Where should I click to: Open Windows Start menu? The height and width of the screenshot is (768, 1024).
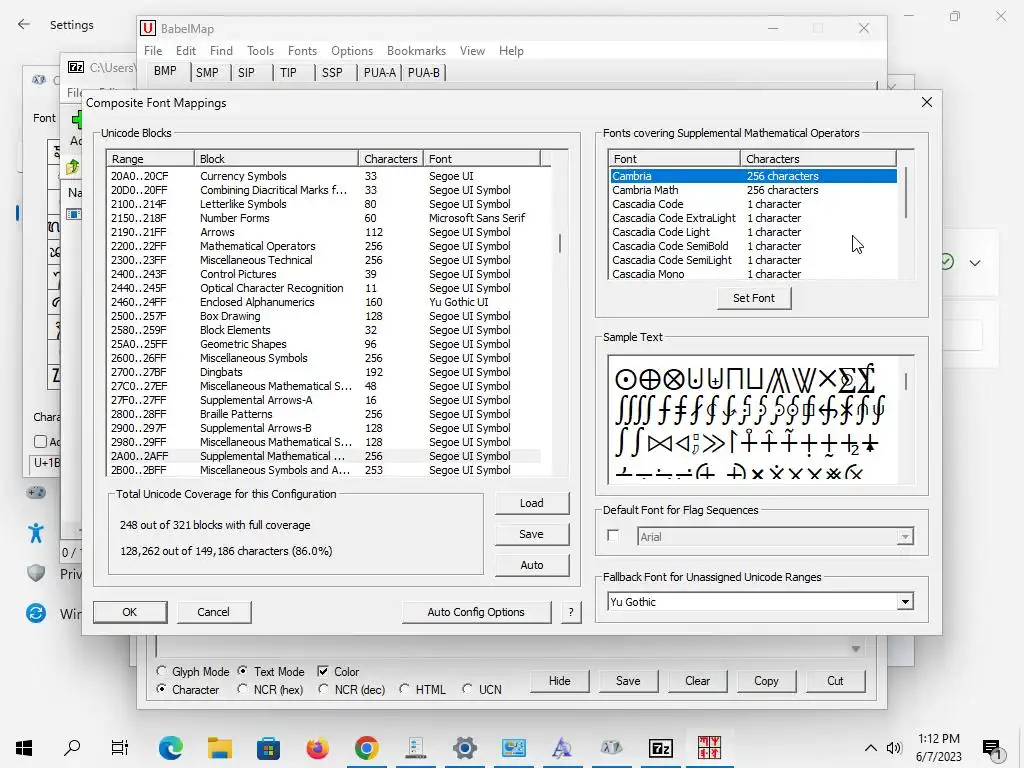[24, 748]
